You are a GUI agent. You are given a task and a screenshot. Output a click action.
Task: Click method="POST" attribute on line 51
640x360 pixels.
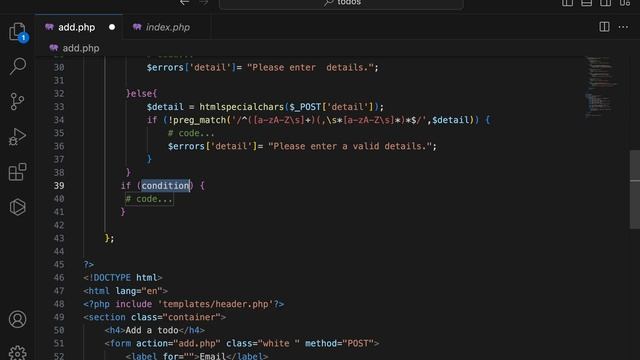[339, 343]
